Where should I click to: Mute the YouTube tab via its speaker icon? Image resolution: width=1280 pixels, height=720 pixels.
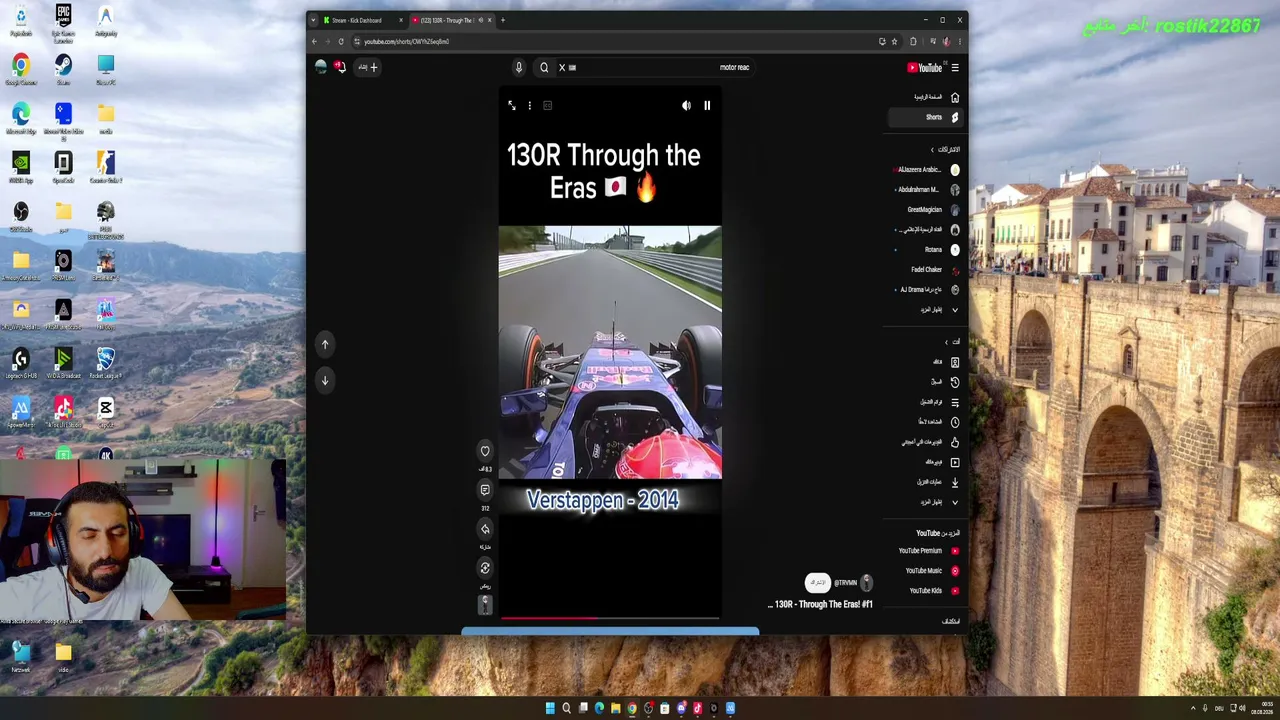(x=480, y=20)
